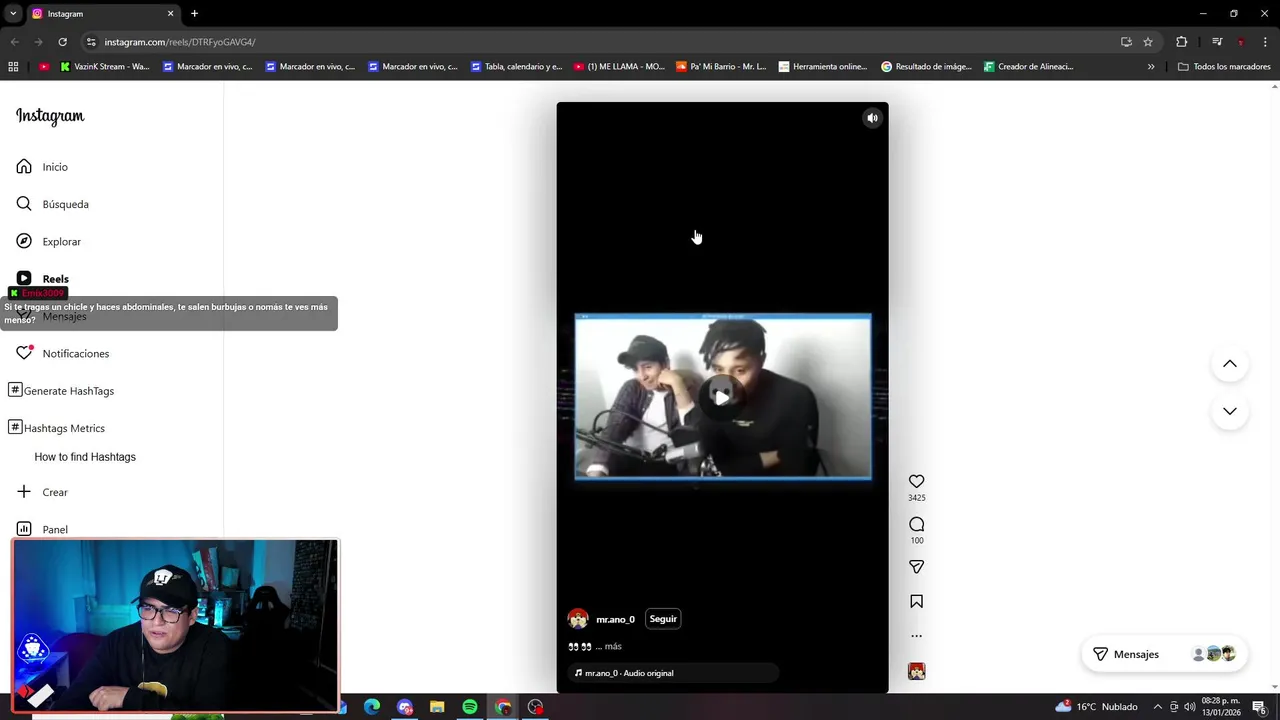Open taskbar notification center icon
The height and width of the screenshot is (720, 1280).
pos(1259,707)
